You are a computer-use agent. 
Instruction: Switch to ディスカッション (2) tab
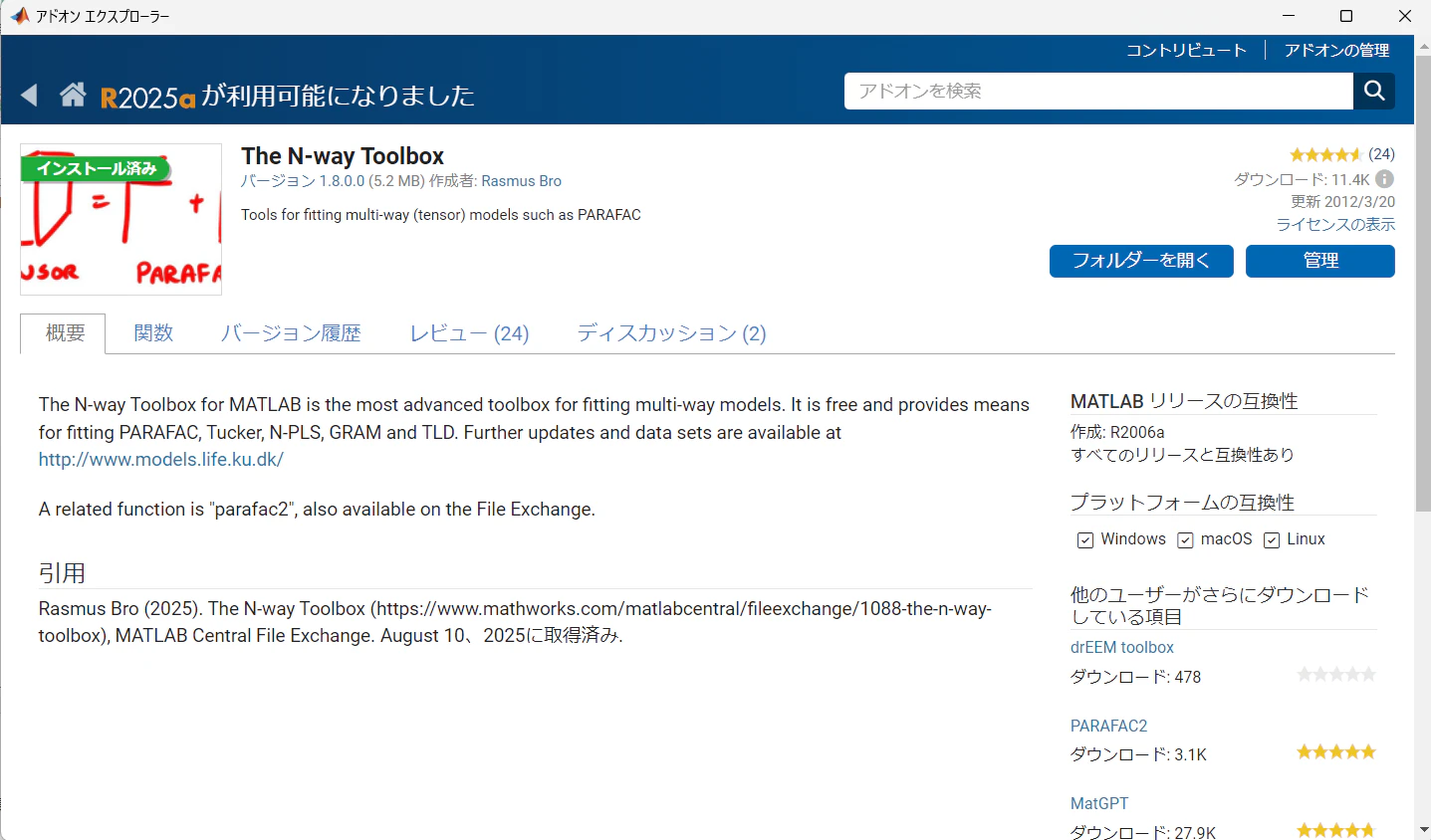(x=671, y=333)
